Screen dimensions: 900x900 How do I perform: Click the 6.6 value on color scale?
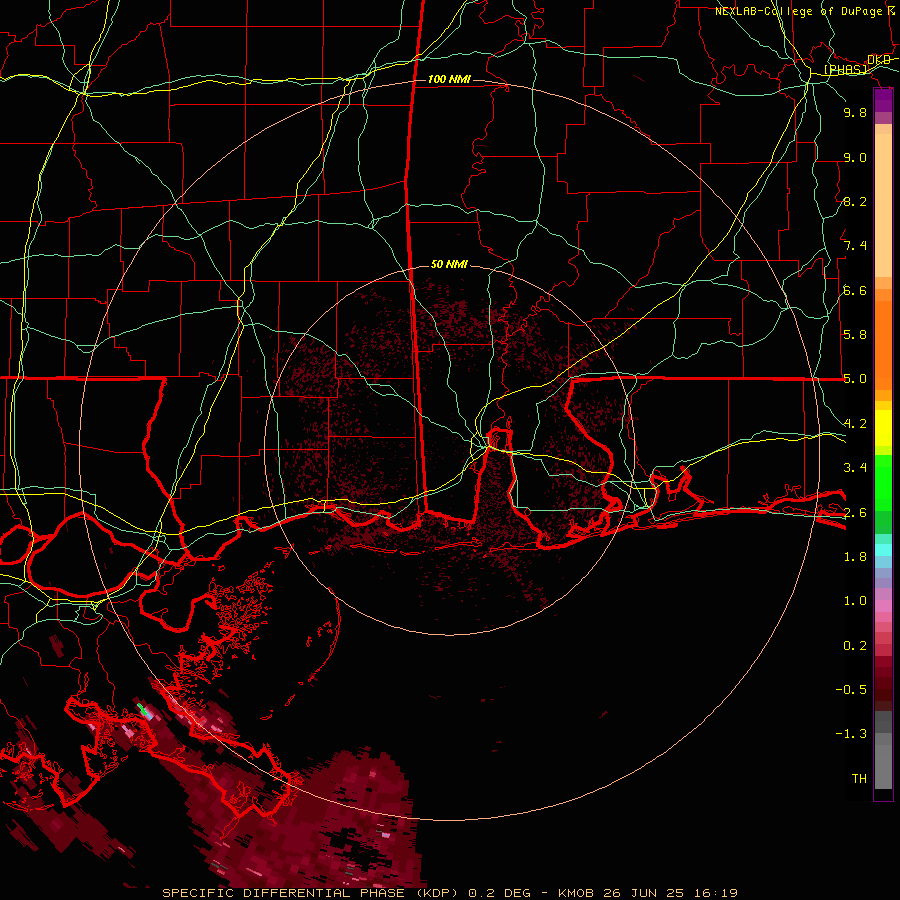click(855, 290)
